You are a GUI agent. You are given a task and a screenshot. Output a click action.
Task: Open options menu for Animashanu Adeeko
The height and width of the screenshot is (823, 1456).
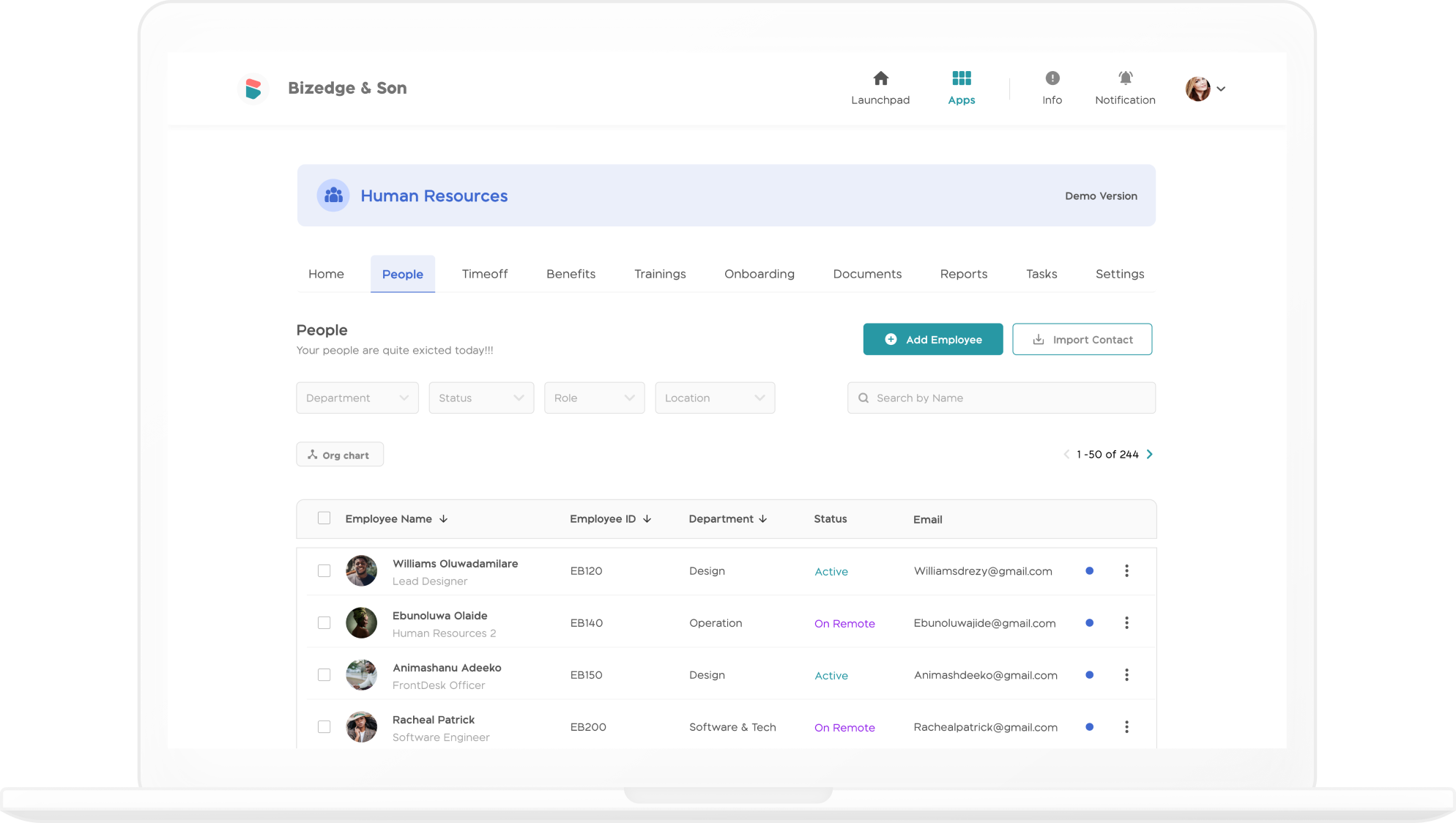click(1126, 674)
